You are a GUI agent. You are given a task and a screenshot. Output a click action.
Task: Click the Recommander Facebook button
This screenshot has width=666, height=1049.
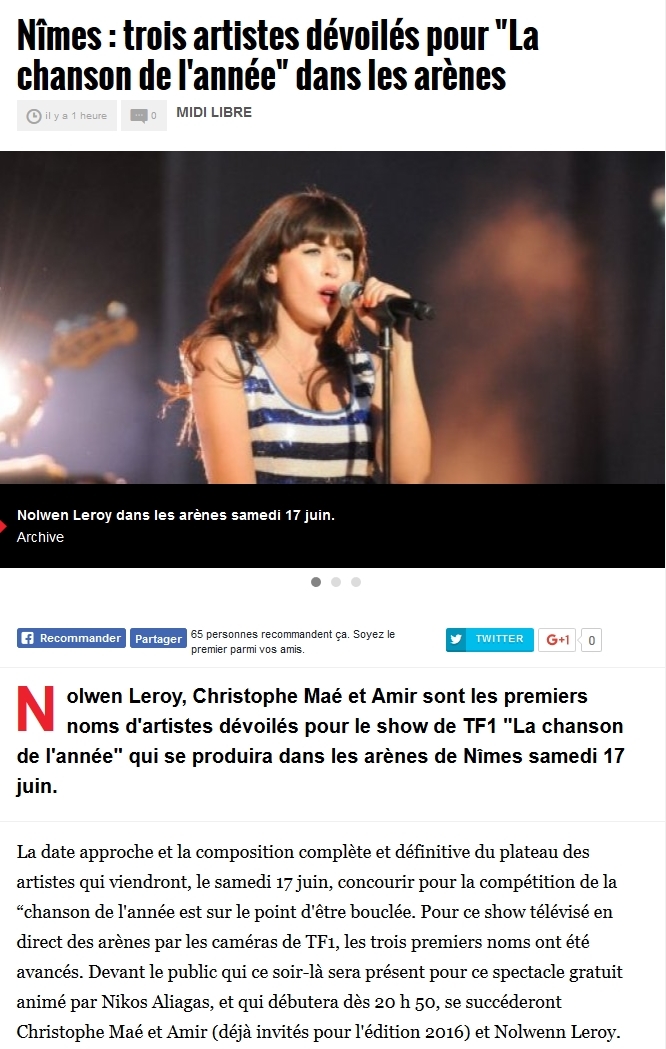pyautogui.click(x=72, y=638)
